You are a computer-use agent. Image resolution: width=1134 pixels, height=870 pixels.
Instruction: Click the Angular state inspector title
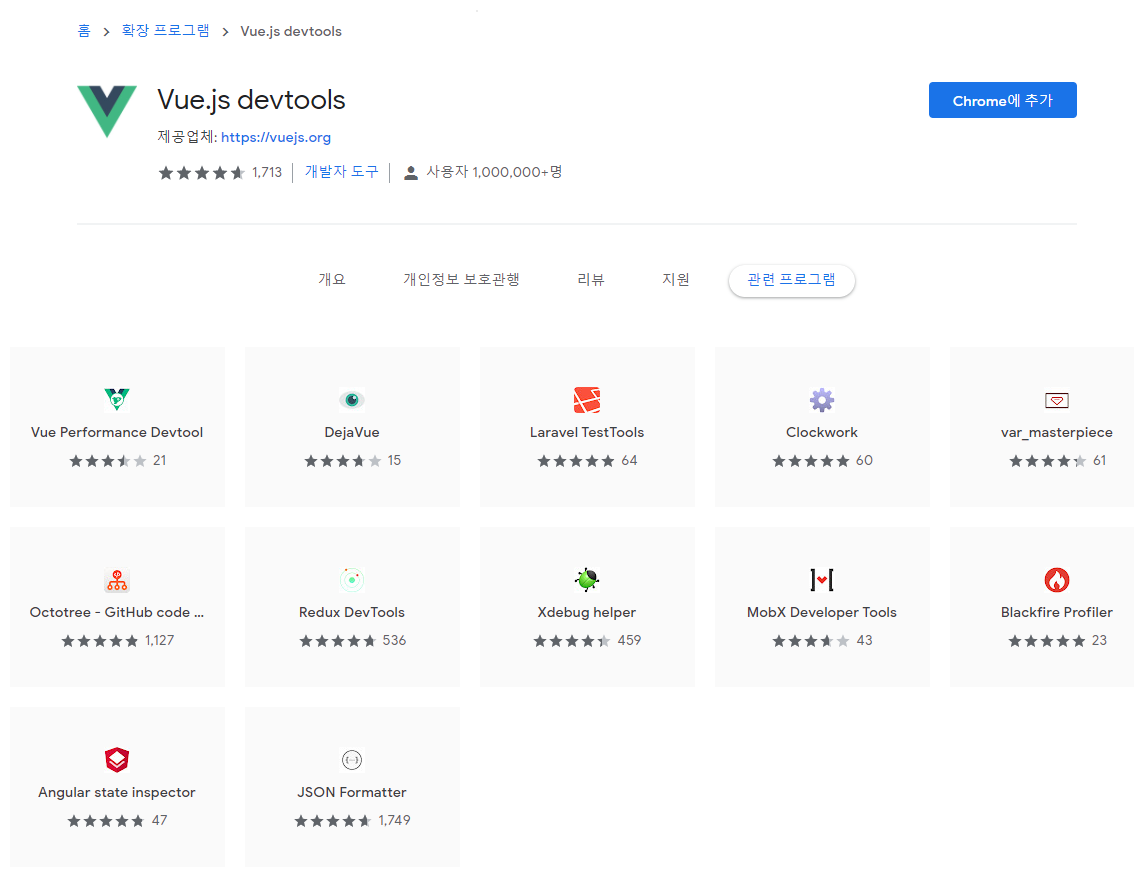116,793
